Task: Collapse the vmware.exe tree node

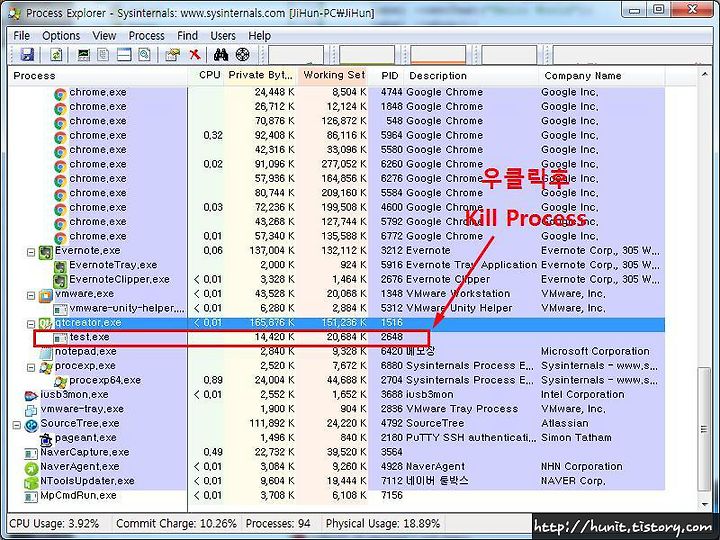Action: (31, 295)
